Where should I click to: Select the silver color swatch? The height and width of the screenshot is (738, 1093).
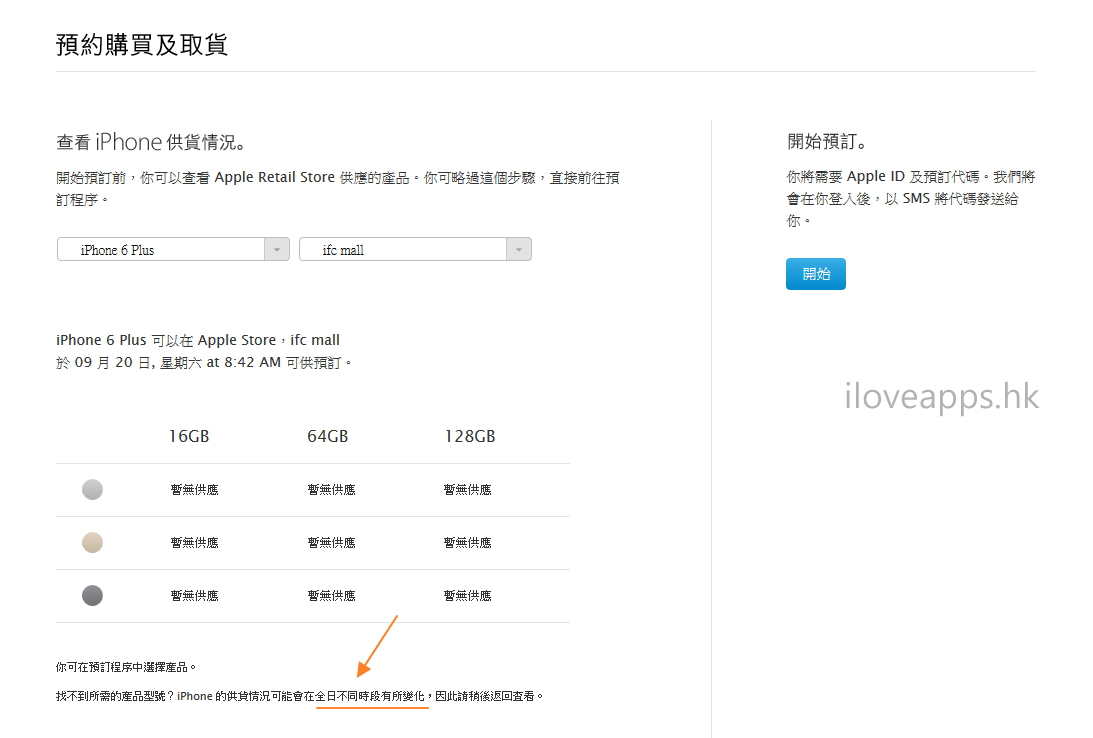[x=92, y=490]
